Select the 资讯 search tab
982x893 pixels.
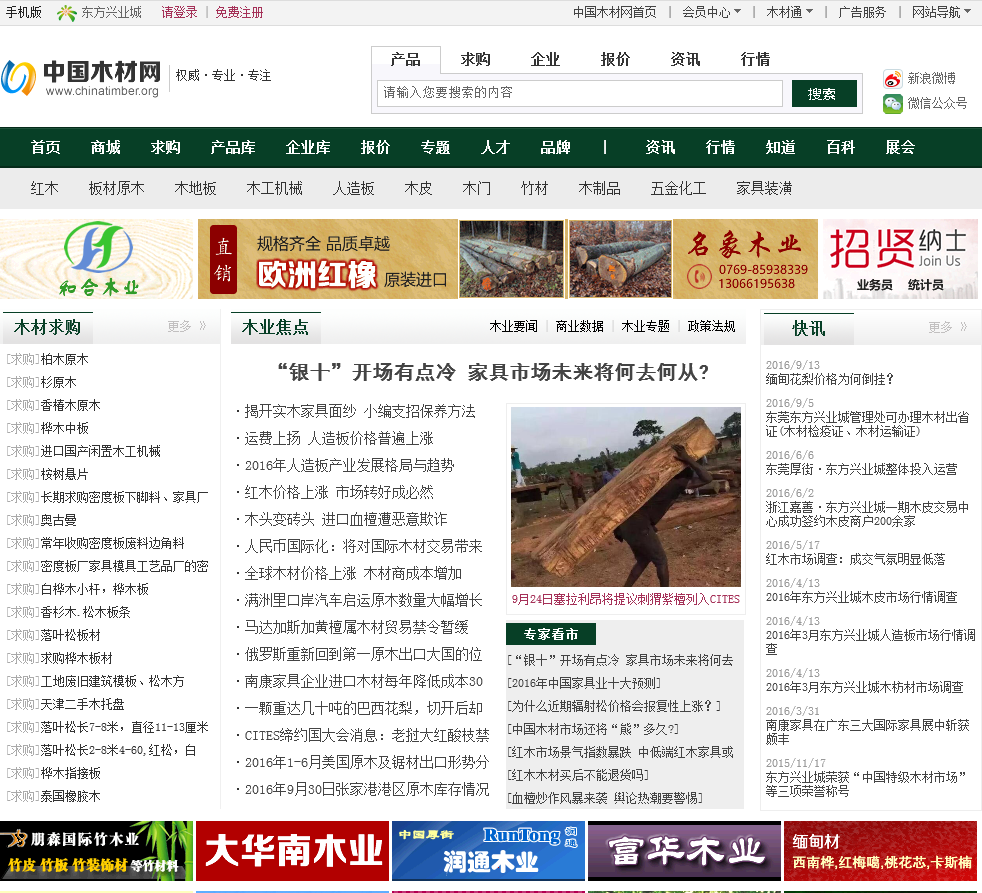(685, 59)
